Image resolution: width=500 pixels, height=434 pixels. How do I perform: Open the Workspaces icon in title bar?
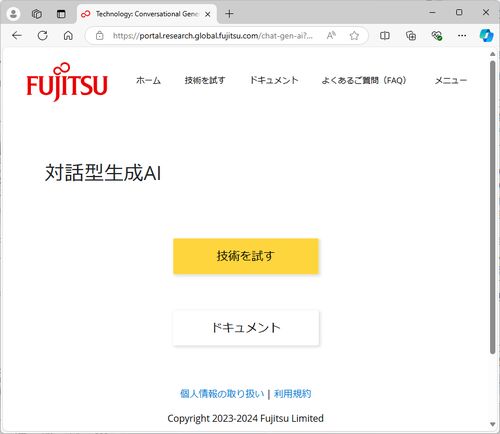tap(37, 14)
